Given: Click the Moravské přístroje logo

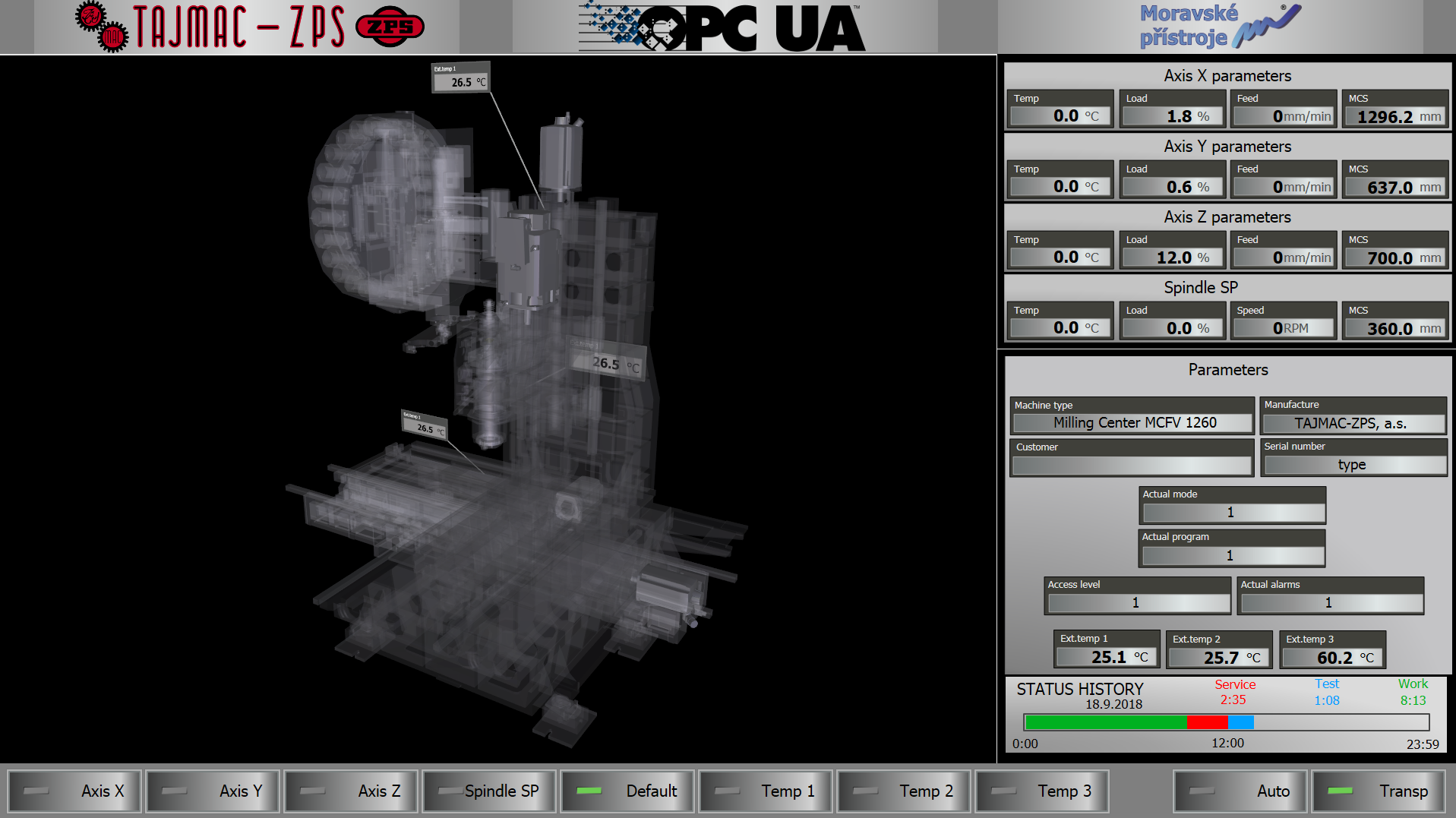Looking at the screenshot, I should (x=1215, y=27).
